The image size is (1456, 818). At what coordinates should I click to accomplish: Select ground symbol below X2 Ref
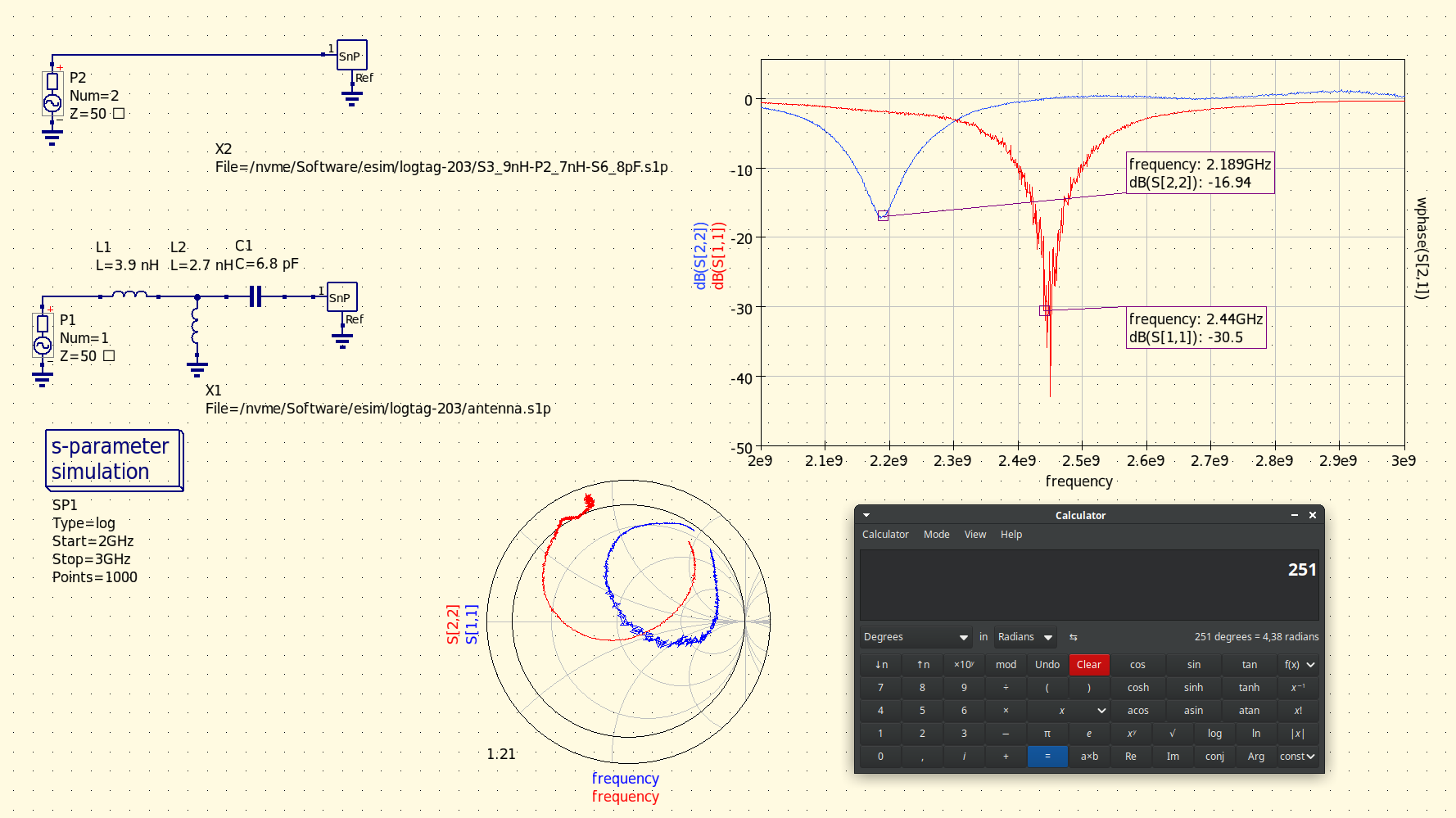tap(352, 100)
